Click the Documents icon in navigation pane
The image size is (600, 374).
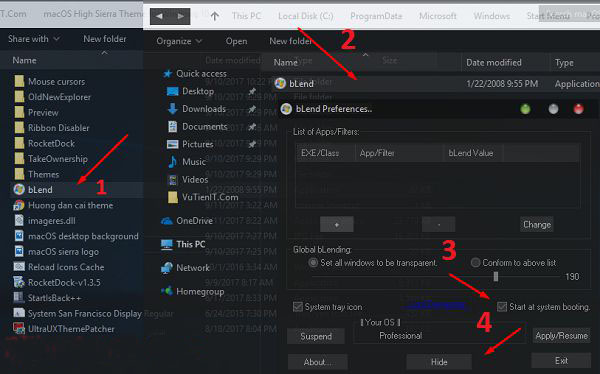173,126
